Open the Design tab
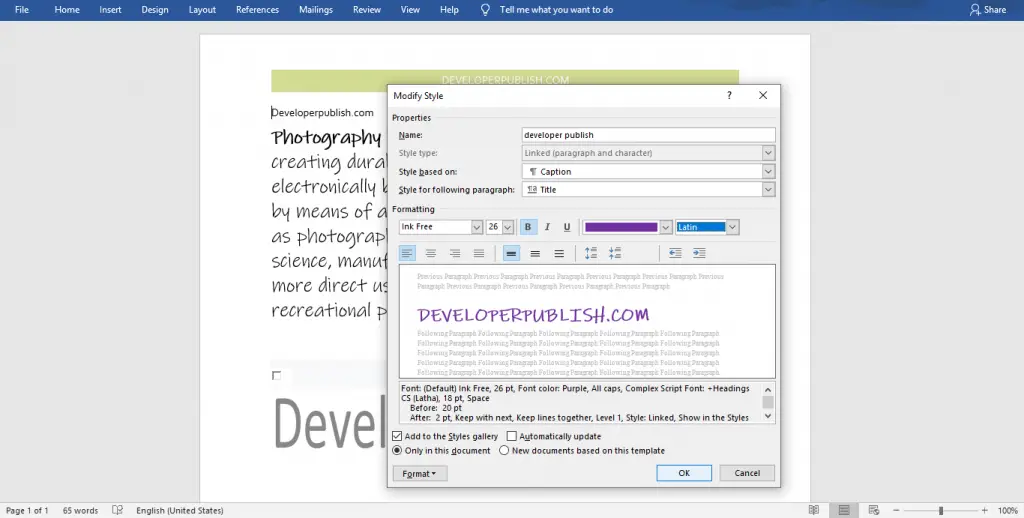 (155, 10)
